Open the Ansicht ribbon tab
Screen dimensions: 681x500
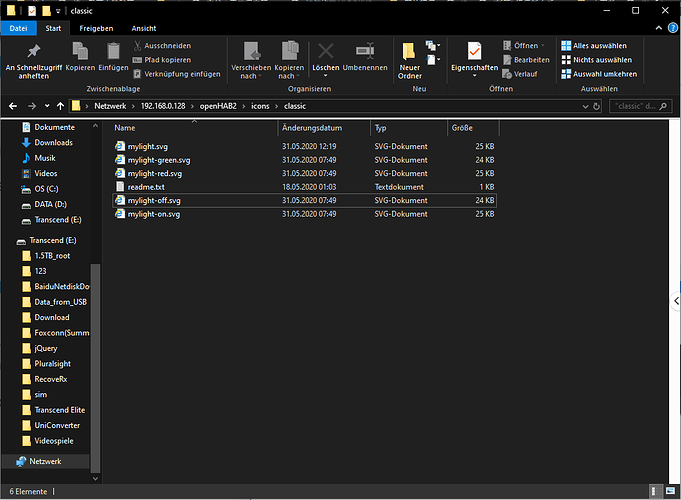click(x=144, y=28)
